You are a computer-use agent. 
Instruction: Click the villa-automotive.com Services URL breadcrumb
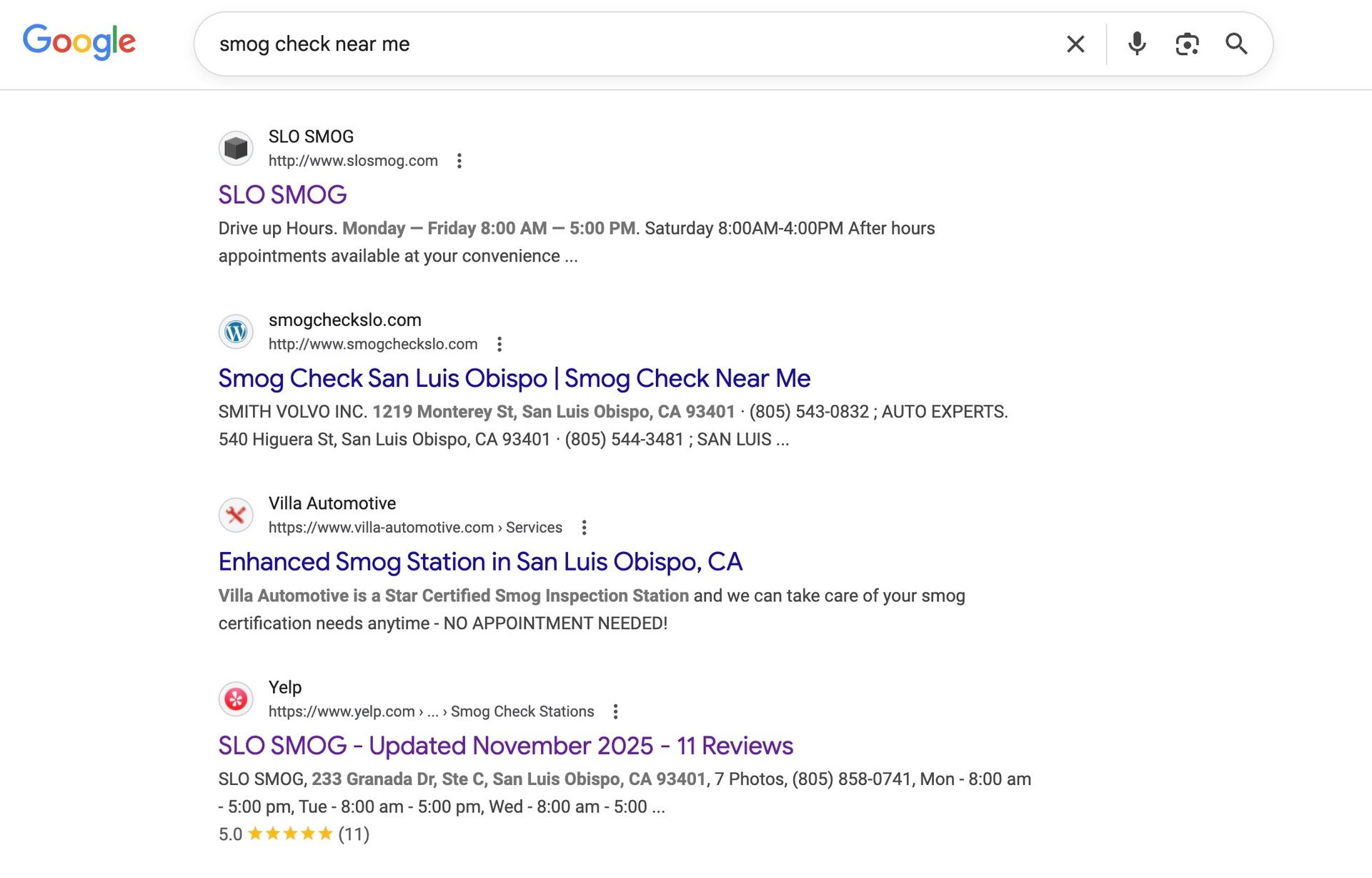tap(414, 528)
